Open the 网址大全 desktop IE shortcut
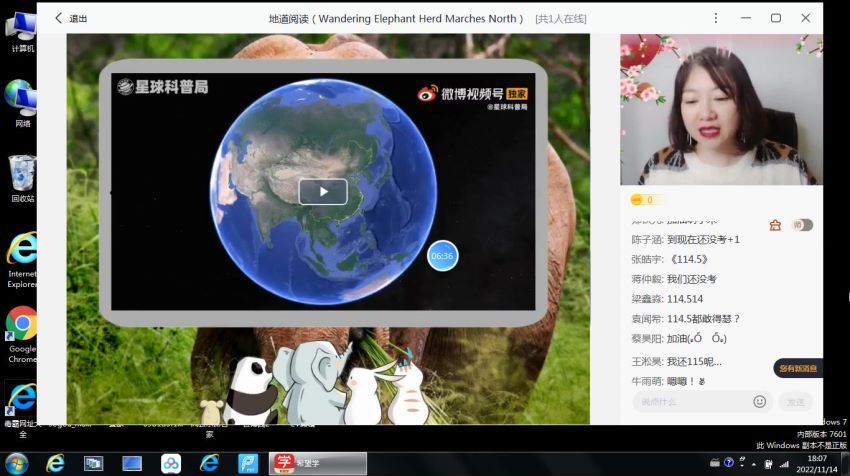 pos(22,411)
